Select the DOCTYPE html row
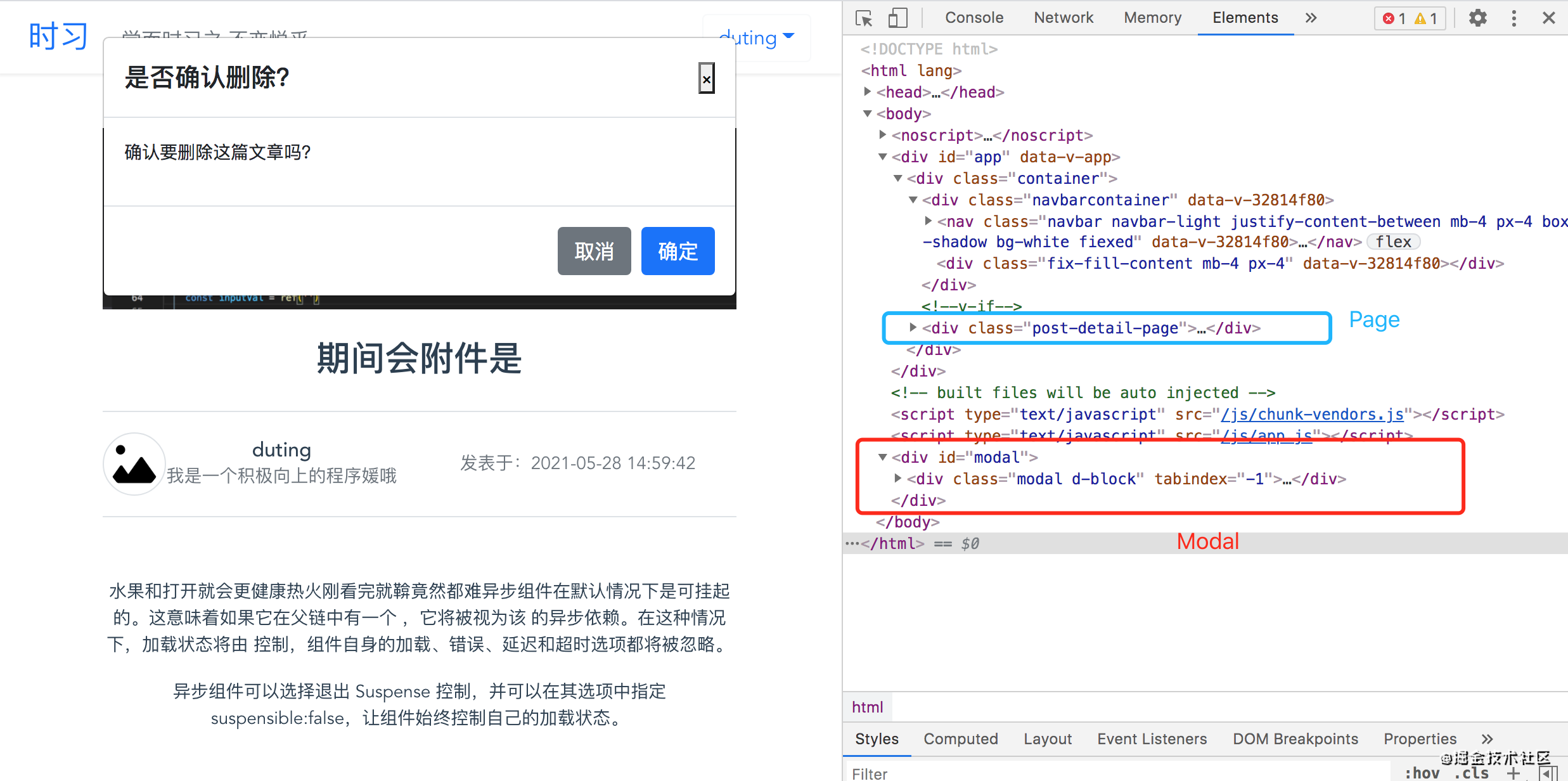The image size is (1568, 781). [x=929, y=49]
